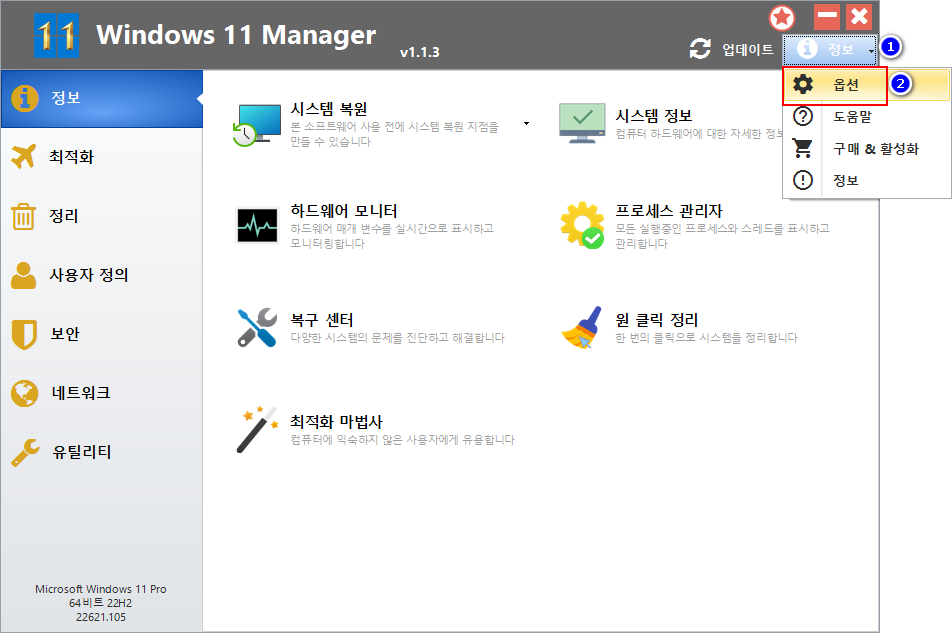The image size is (952, 633).
Task: Switch to the 네트워크 section
Action: (x=101, y=393)
